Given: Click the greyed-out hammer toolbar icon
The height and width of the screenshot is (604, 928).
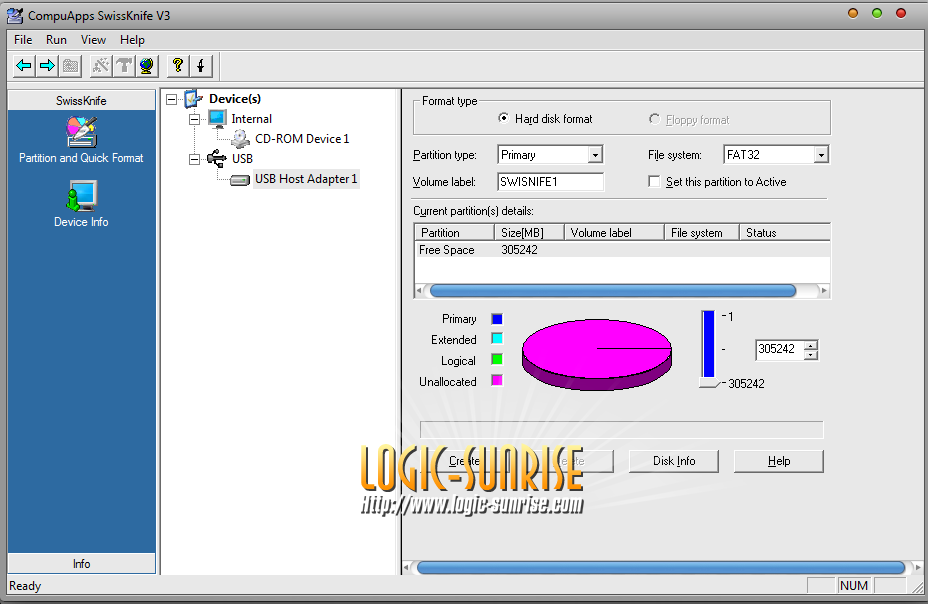Looking at the screenshot, I should (x=124, y=65).
